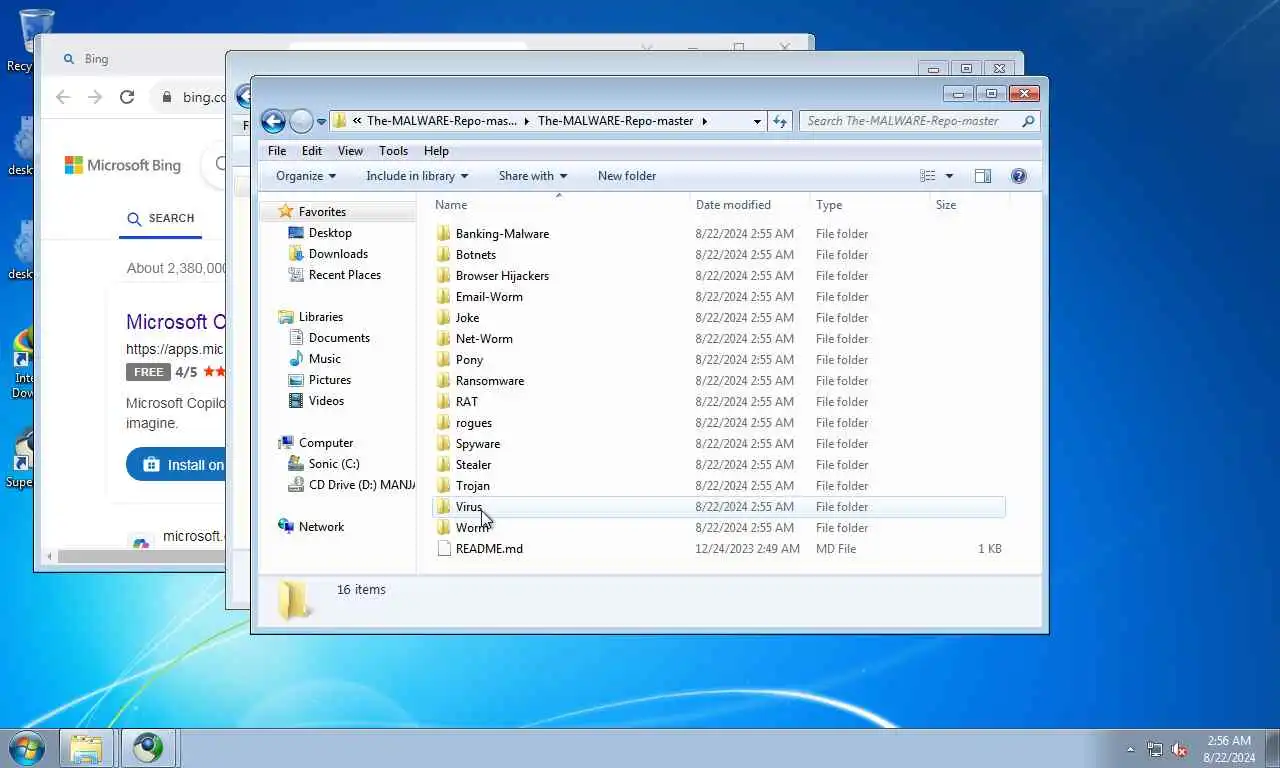Open the Windows Start orb
Viewport: 1280px width, 768px height.
[26, 748]
